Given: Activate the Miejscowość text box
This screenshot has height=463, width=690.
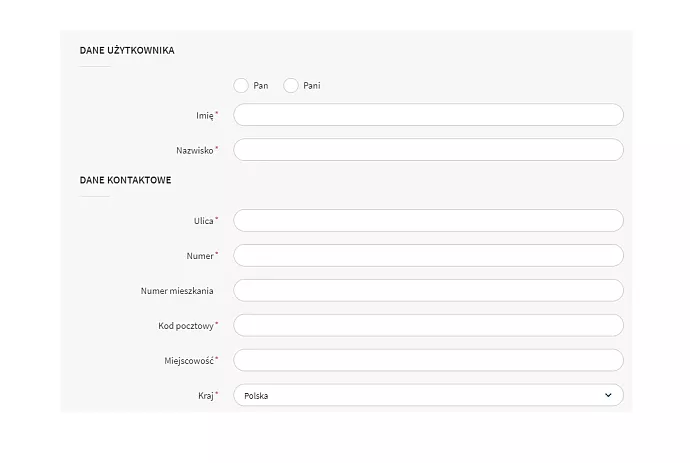Looking at the screenshot, I should (x=428, y=360).
